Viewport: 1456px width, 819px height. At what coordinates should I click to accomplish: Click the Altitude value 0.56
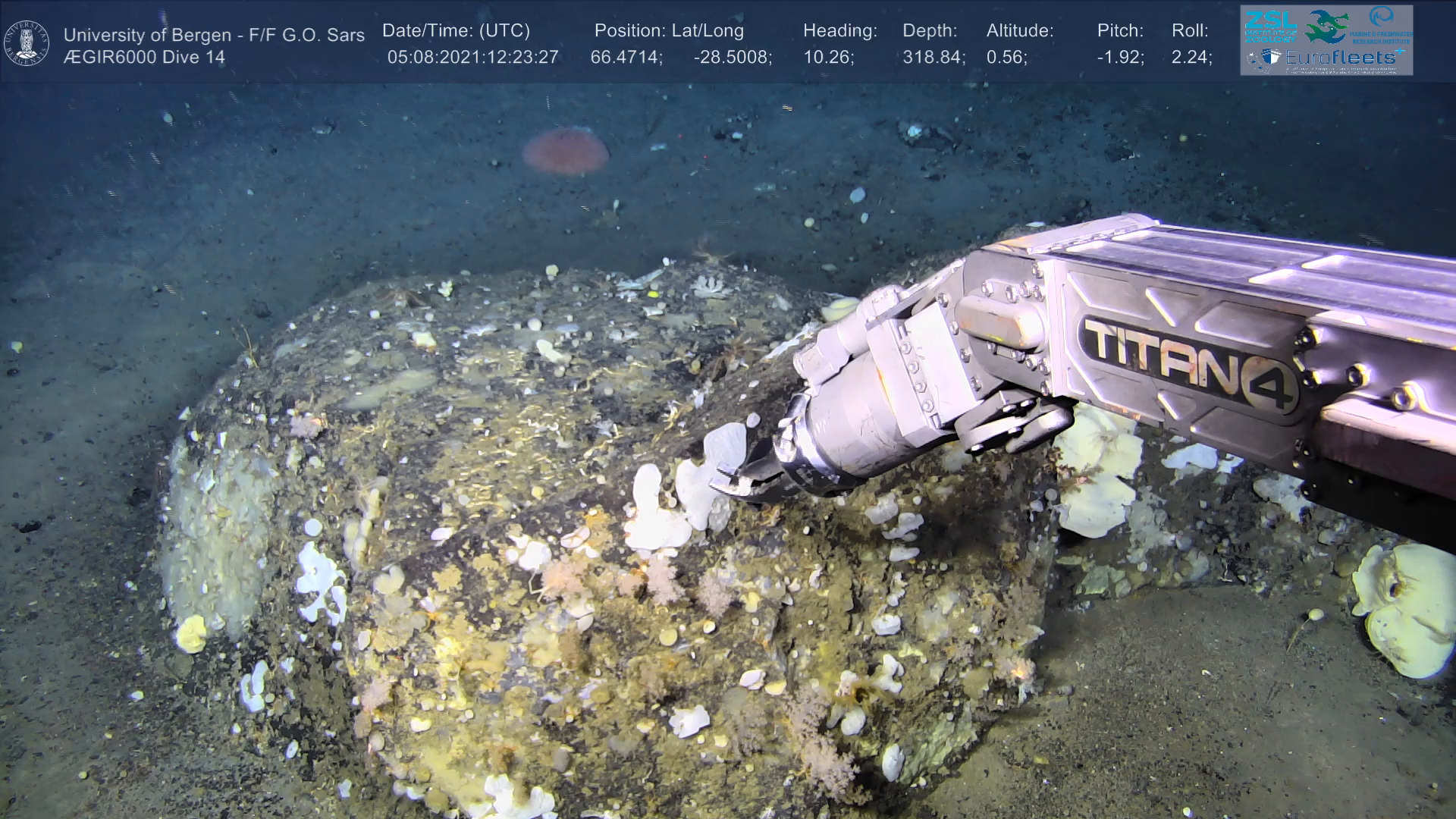[1006, 58]
